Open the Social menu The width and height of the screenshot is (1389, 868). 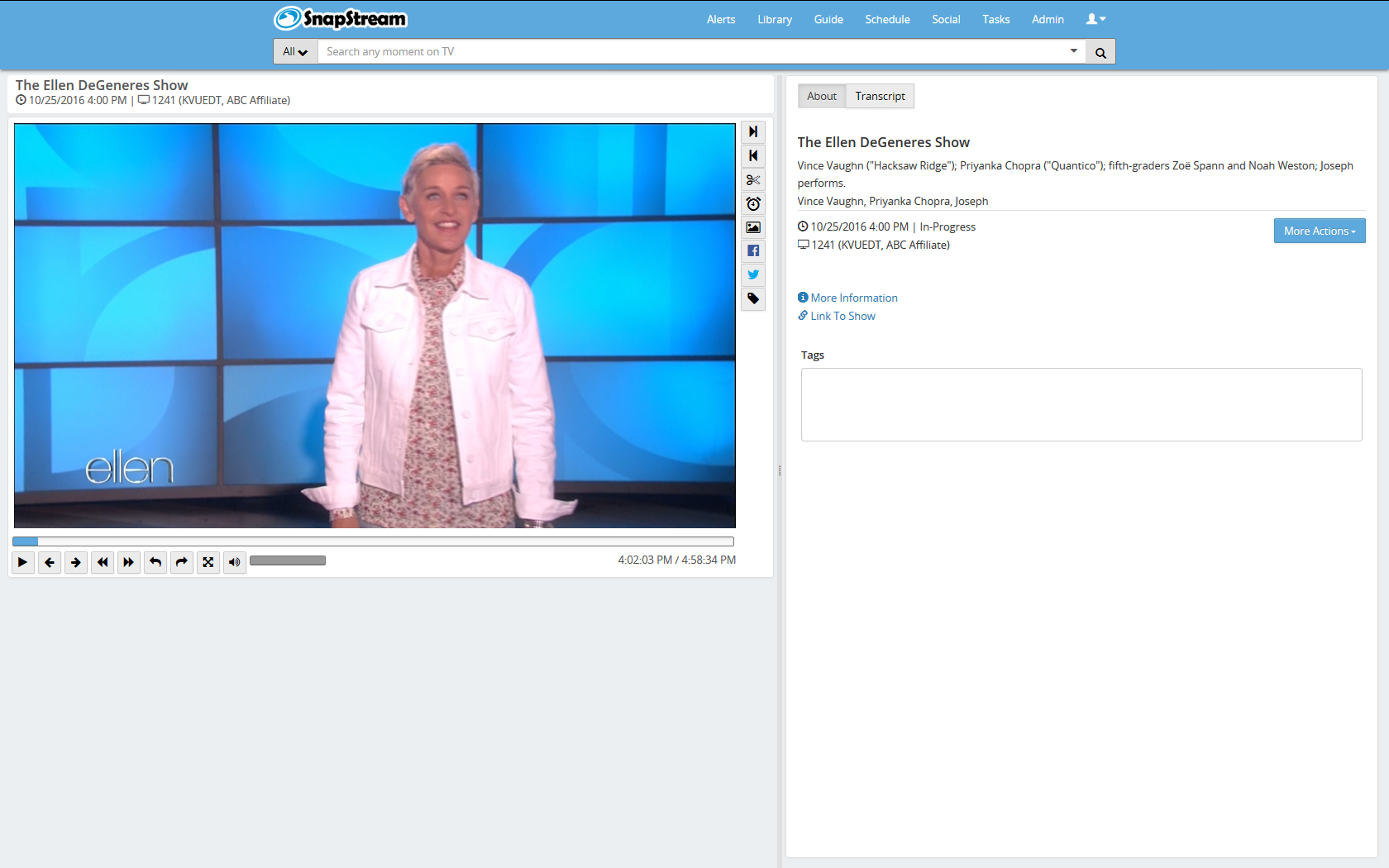tap(946, 19)
